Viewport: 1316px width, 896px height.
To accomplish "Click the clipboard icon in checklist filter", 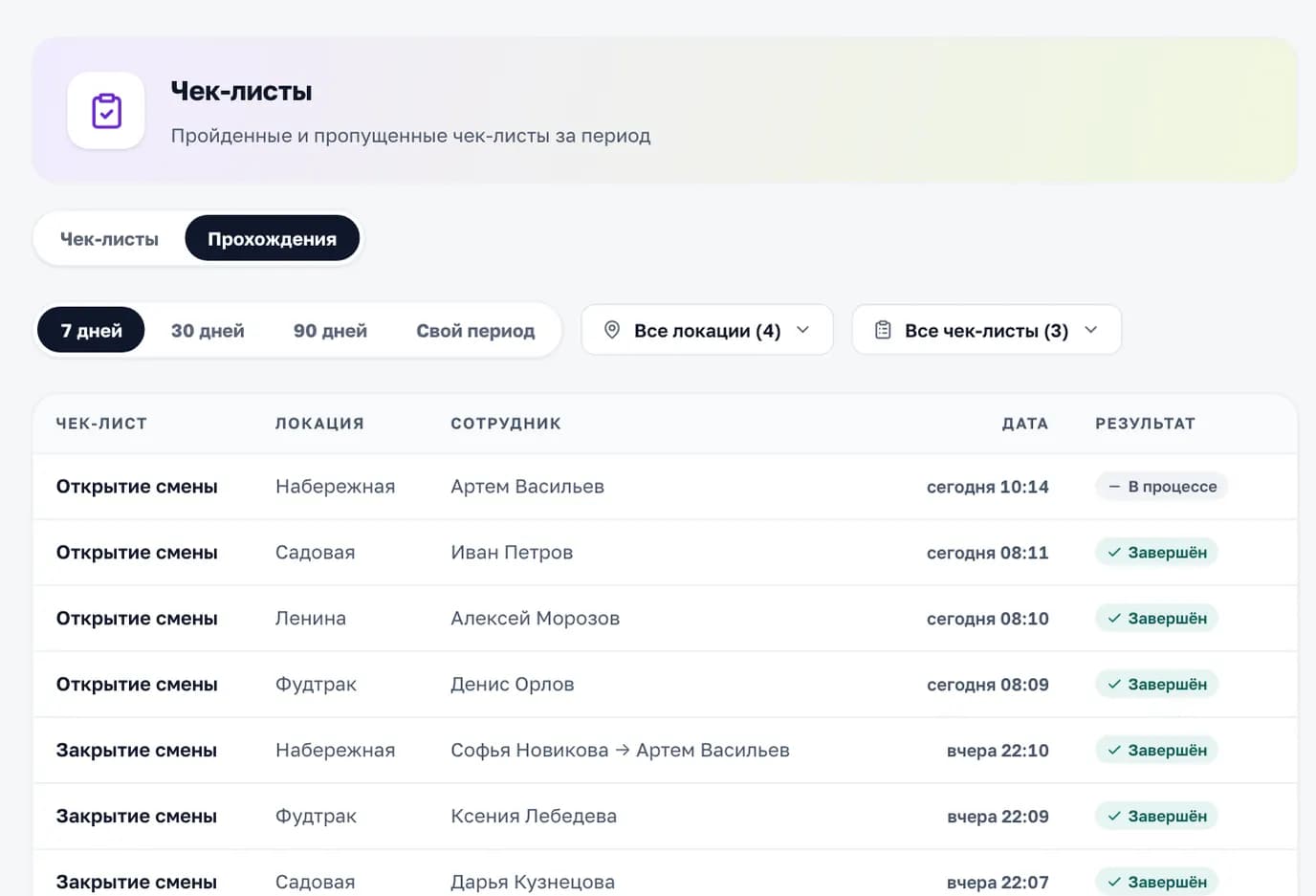I will click(x=883, y=330).
